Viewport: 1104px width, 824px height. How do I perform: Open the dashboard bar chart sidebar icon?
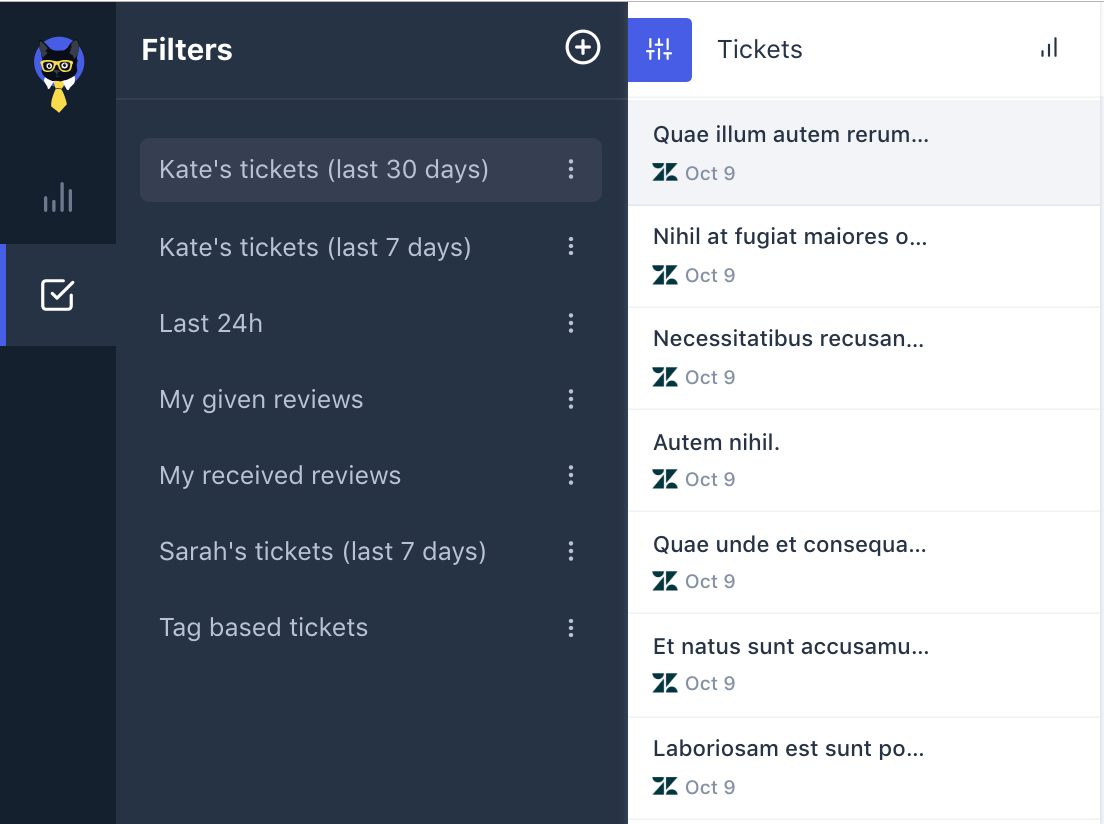(x=58, y=197)
